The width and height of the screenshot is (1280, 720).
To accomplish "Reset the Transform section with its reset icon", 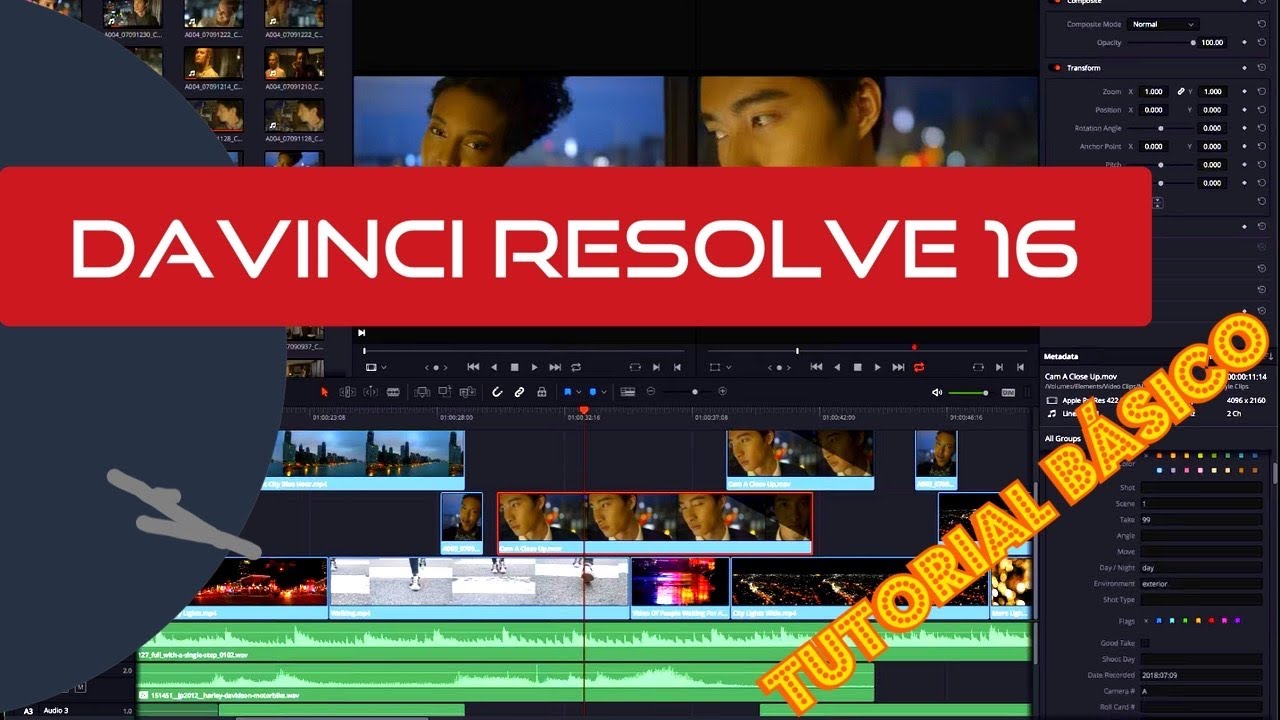I will coord(1262,68).
